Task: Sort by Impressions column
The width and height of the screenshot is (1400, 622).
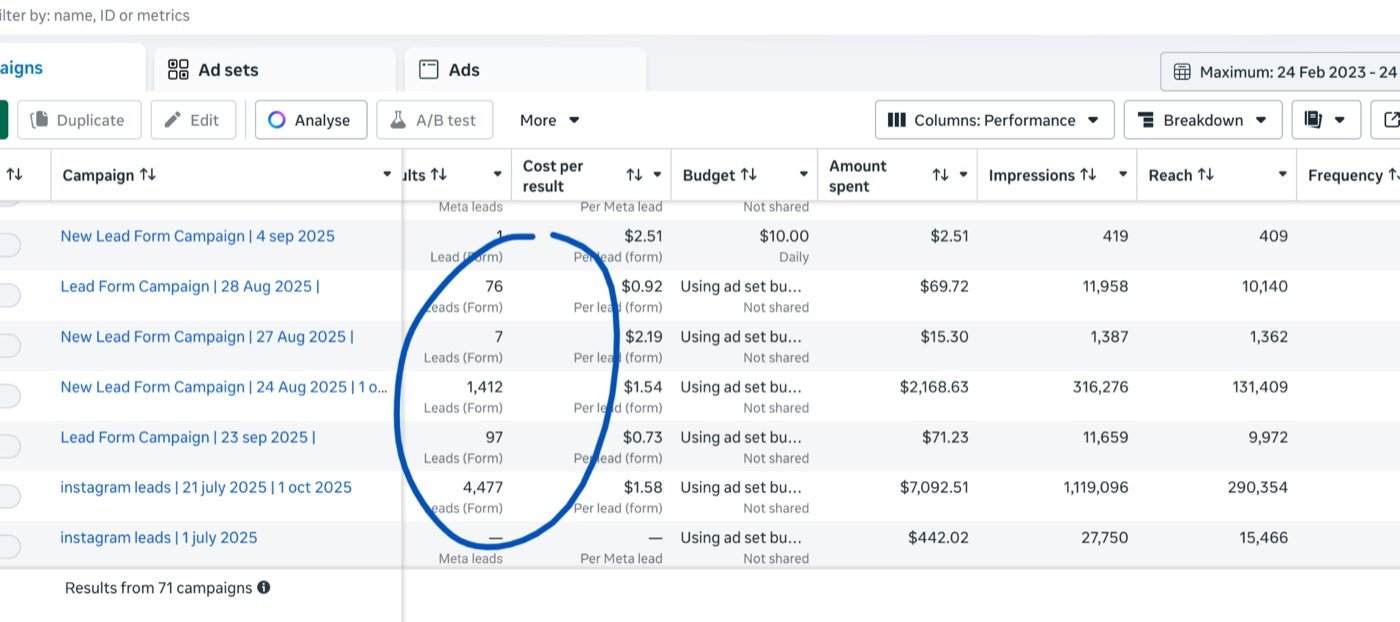Action: point(1090,175)
